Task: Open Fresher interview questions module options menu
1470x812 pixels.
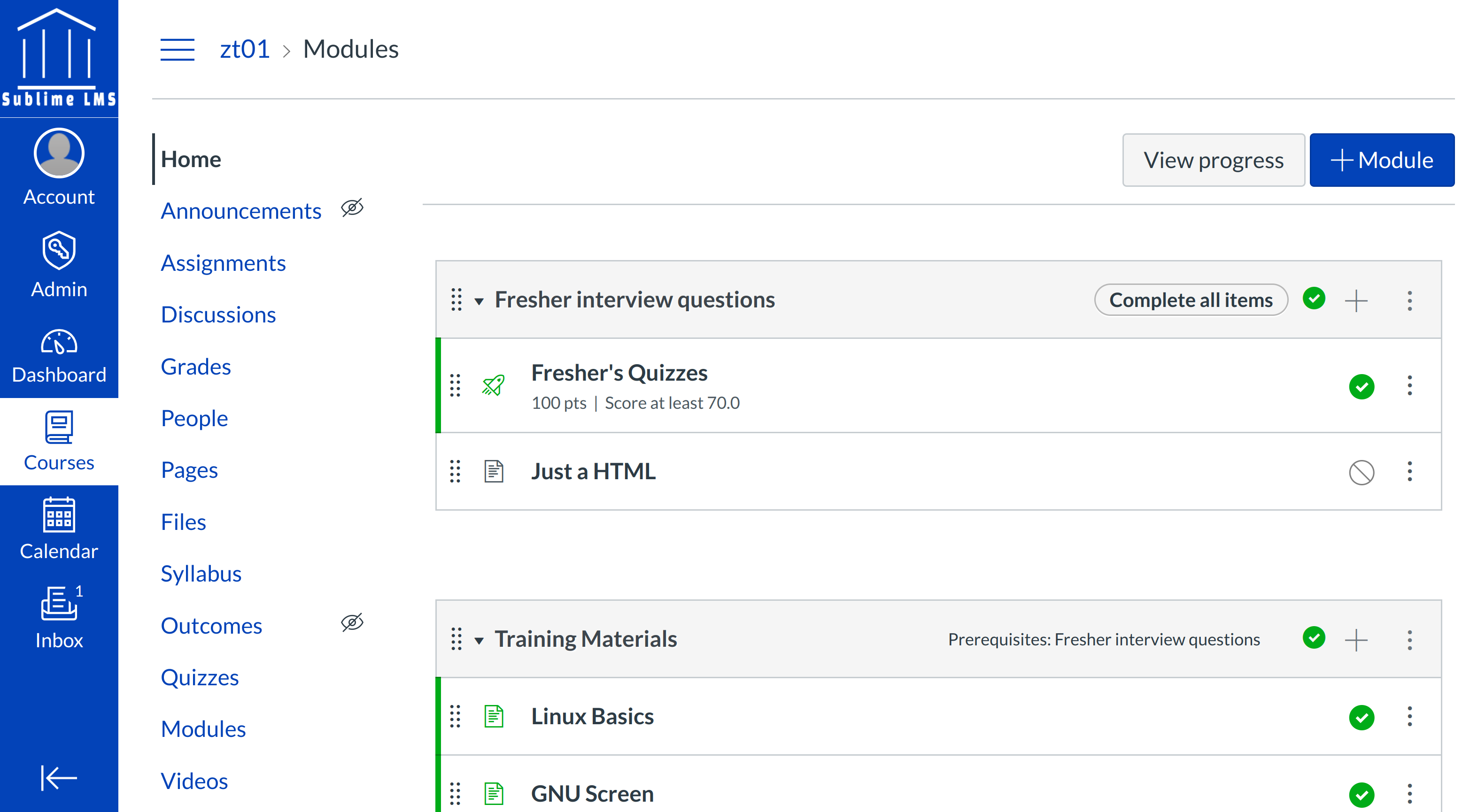Action: pyautogui.click(x=1409, y=300)
